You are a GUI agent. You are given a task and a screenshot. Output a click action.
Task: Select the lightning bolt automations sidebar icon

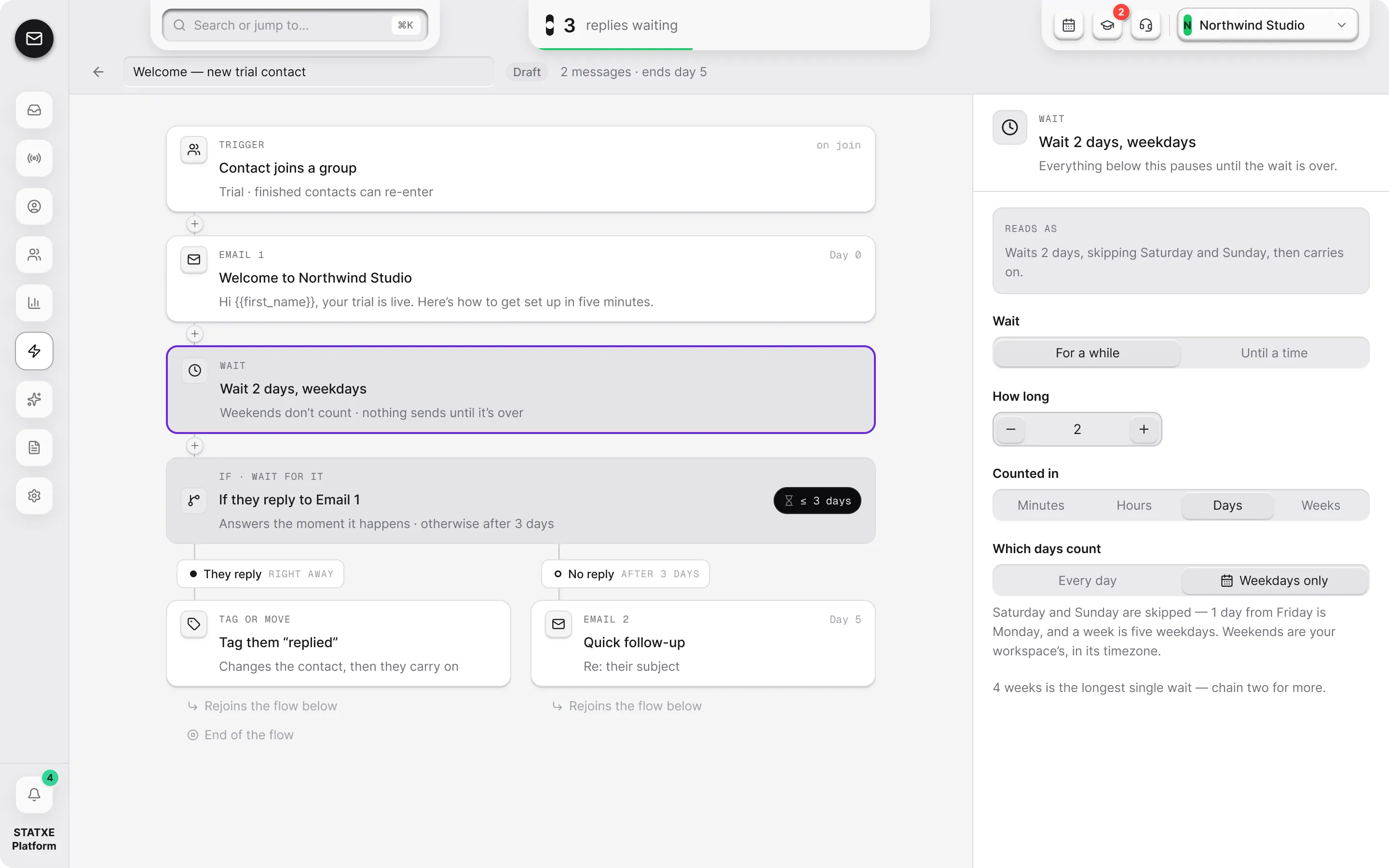pyautogui.click(x=34, y=351)
